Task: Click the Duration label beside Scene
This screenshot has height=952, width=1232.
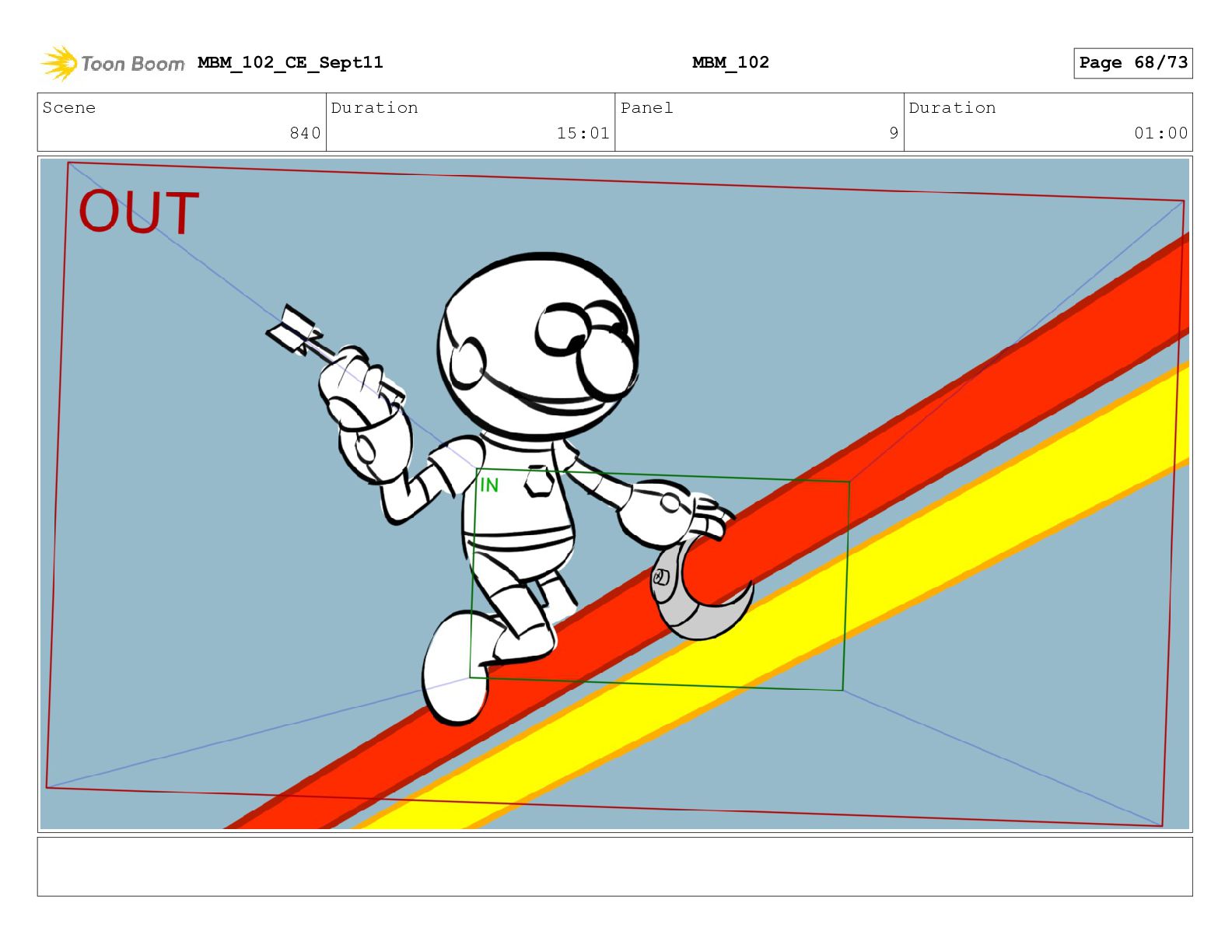Action: (x=374, y=107)
